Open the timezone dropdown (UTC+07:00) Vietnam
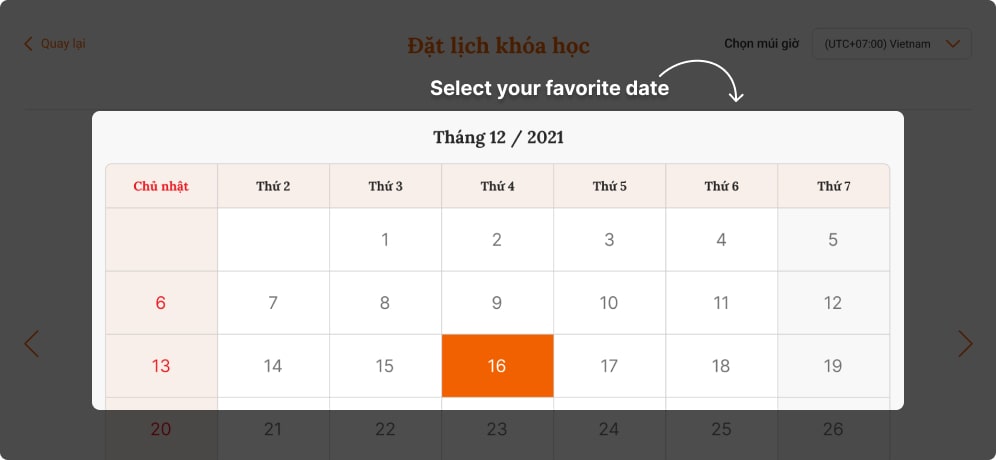This screenshot has height=460, width=996. [892, 44]
